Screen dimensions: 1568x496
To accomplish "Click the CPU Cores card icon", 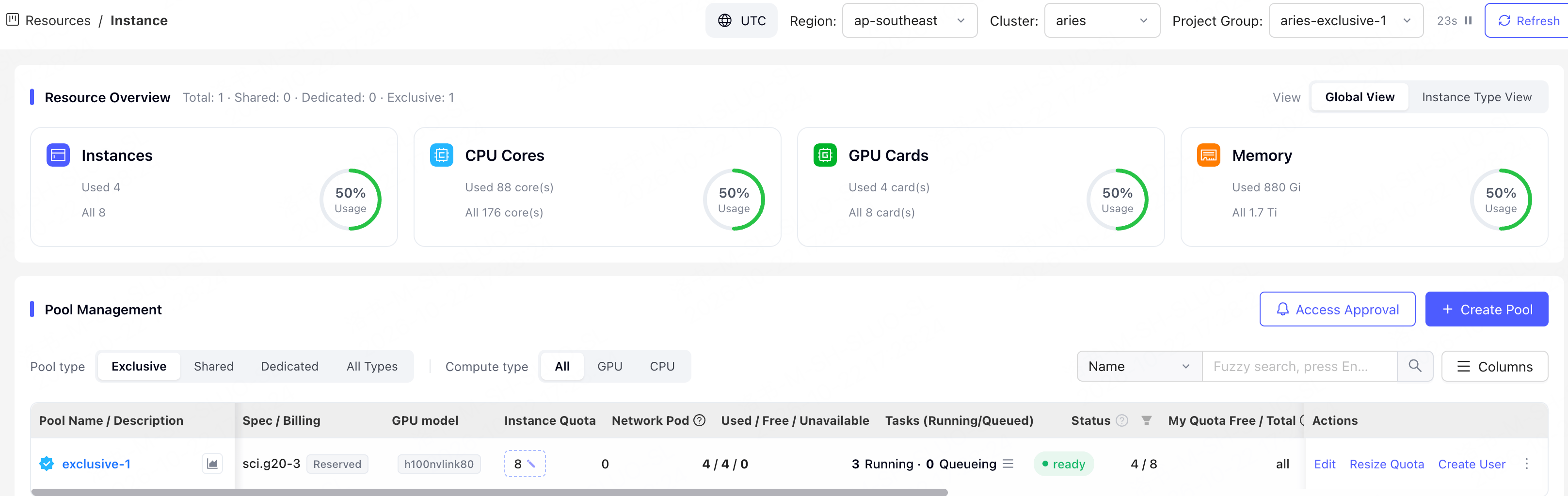I will (x=441, y=155).
